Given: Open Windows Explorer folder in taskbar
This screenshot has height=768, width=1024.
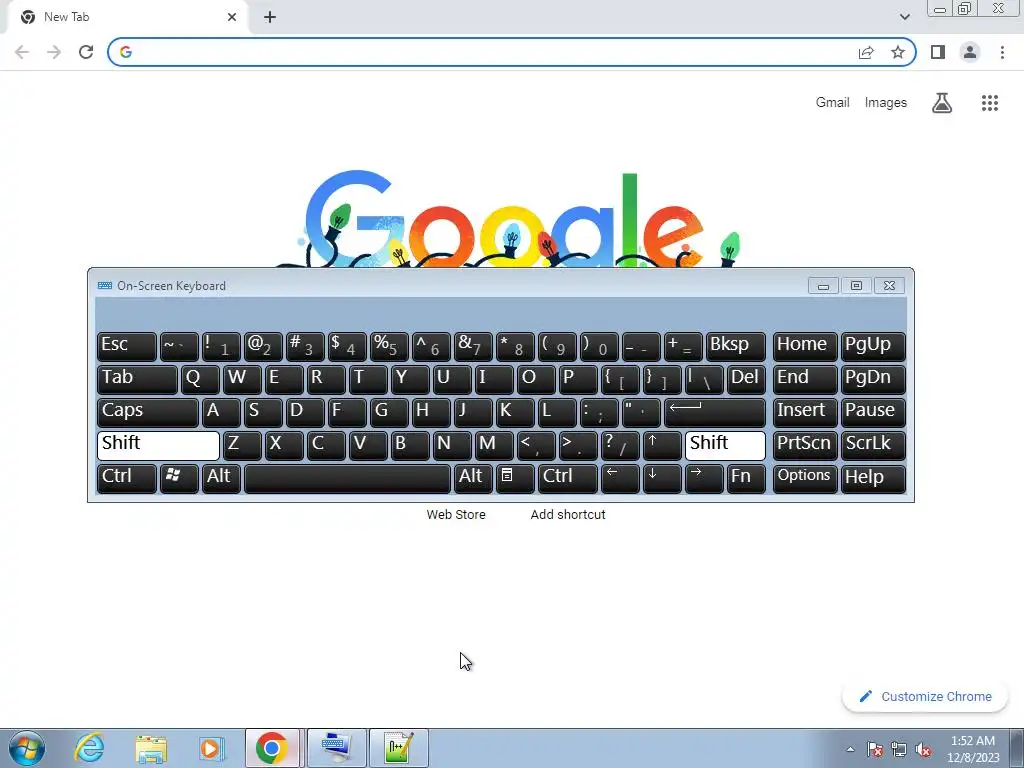Looking at the screenshot, I should tap(151, 748).
